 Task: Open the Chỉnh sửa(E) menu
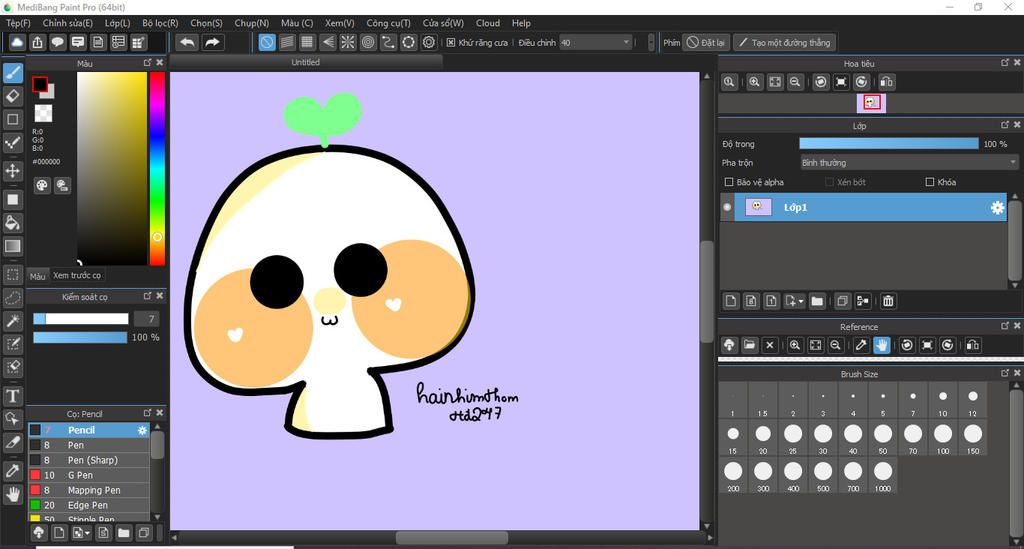(x=68, y=23)
